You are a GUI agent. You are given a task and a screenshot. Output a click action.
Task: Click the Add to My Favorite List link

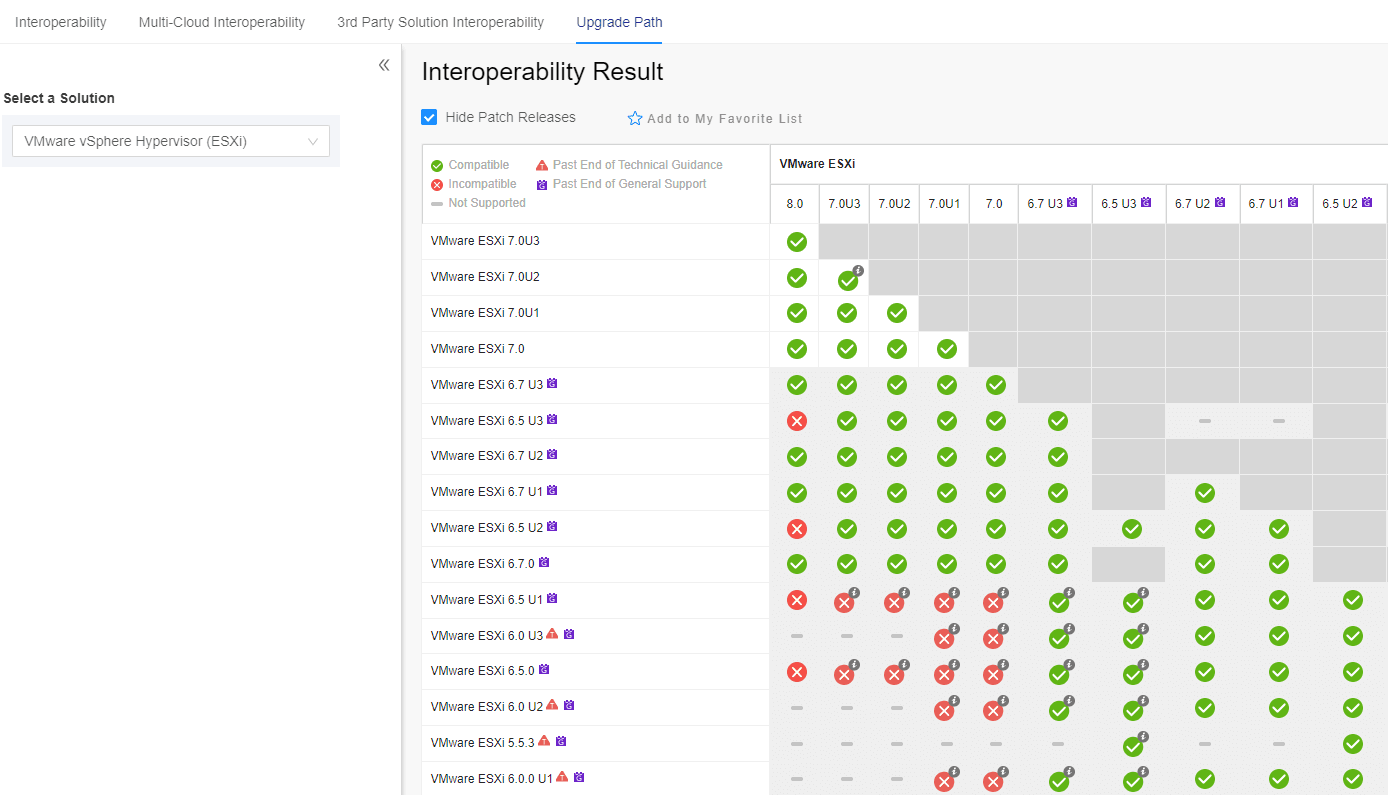coord(724,118)
